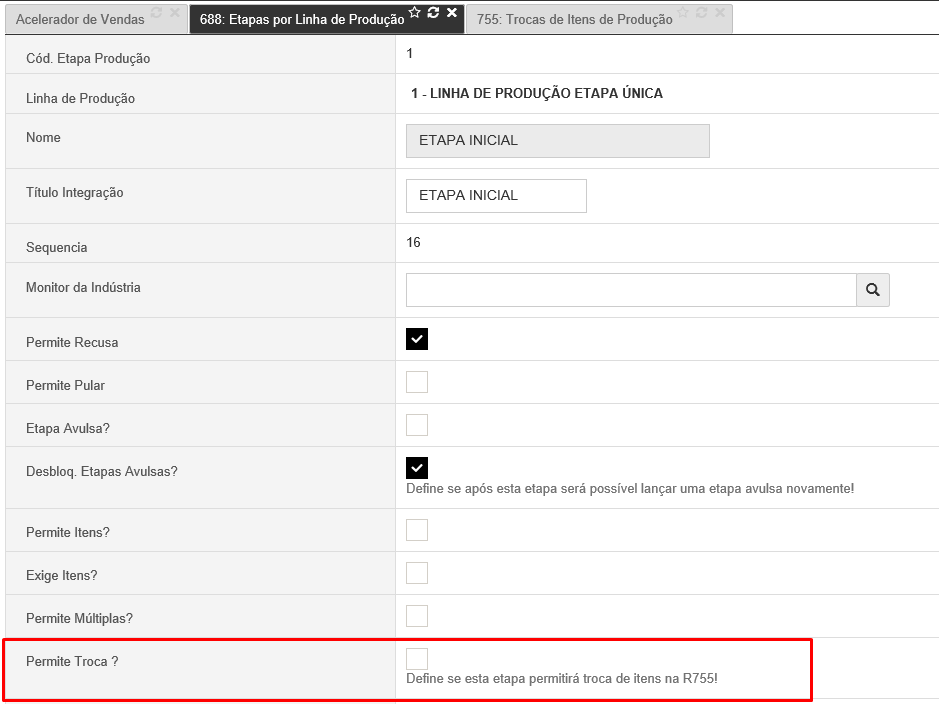
Task: Click the Monitor da Indústria label
Action: tap(83, 287)
